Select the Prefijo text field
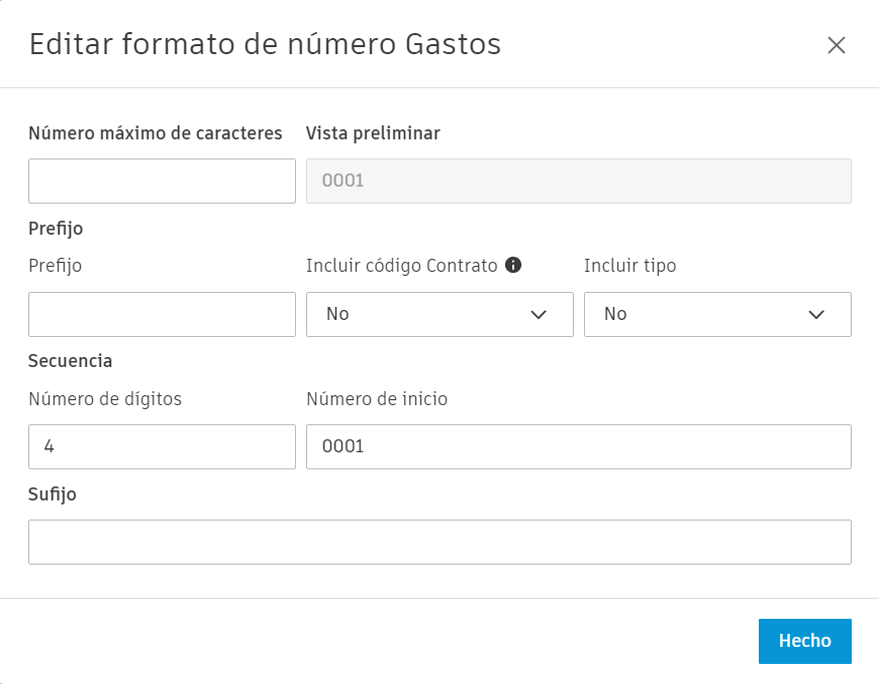The width and height of the screenshot is (879, 684). pyautogui.click(x=161, y=314)
